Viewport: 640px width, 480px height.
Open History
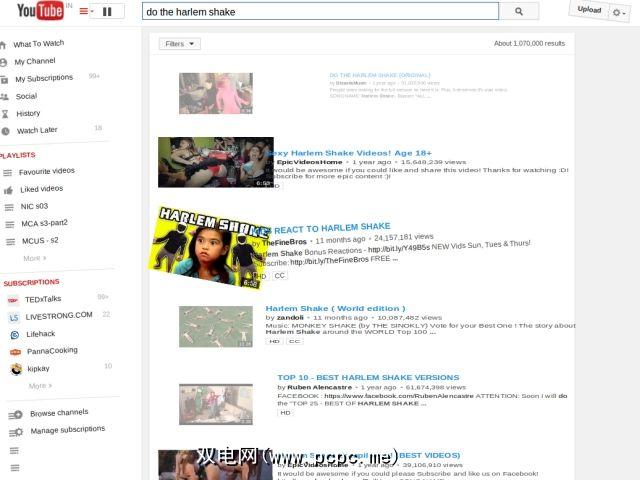[28, 113]
